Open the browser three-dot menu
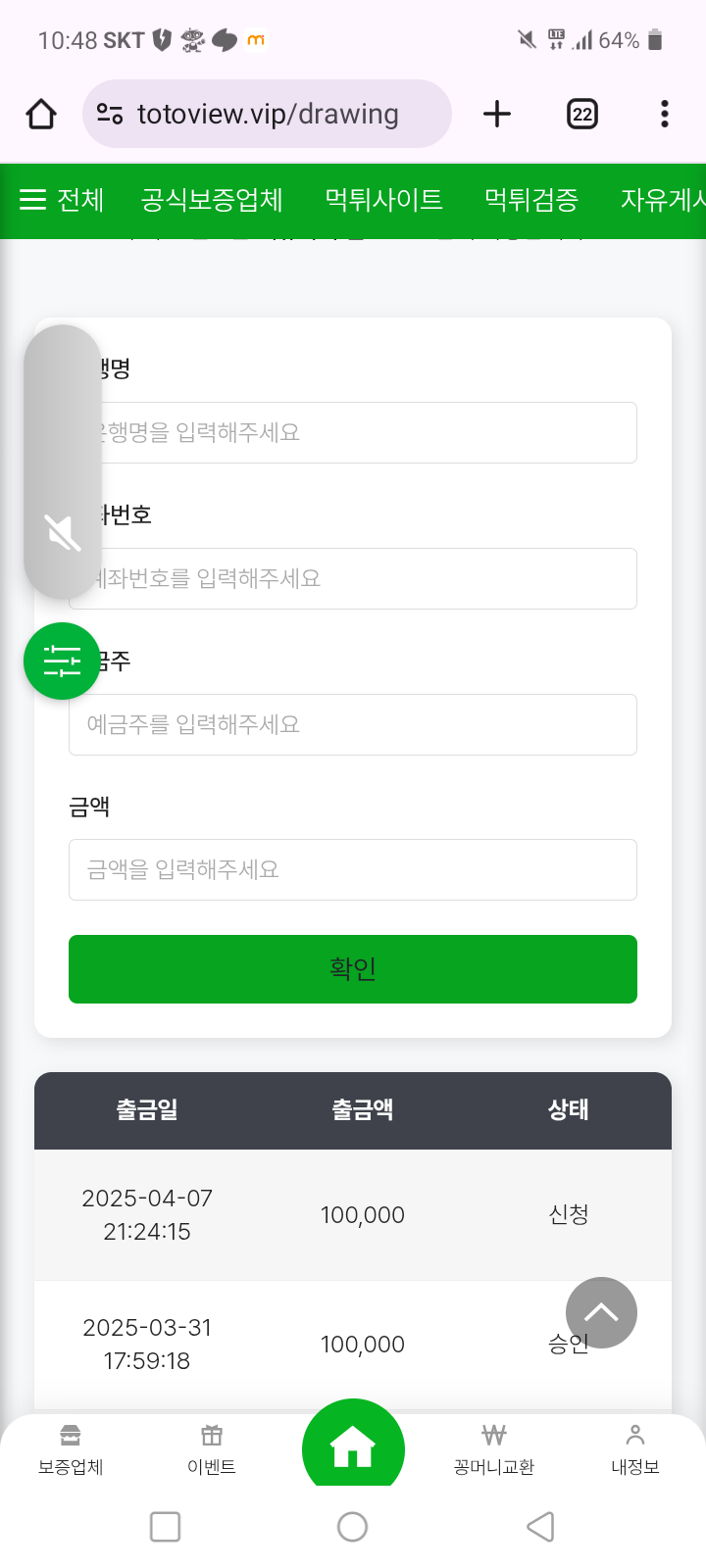 [x=665, y=115]
